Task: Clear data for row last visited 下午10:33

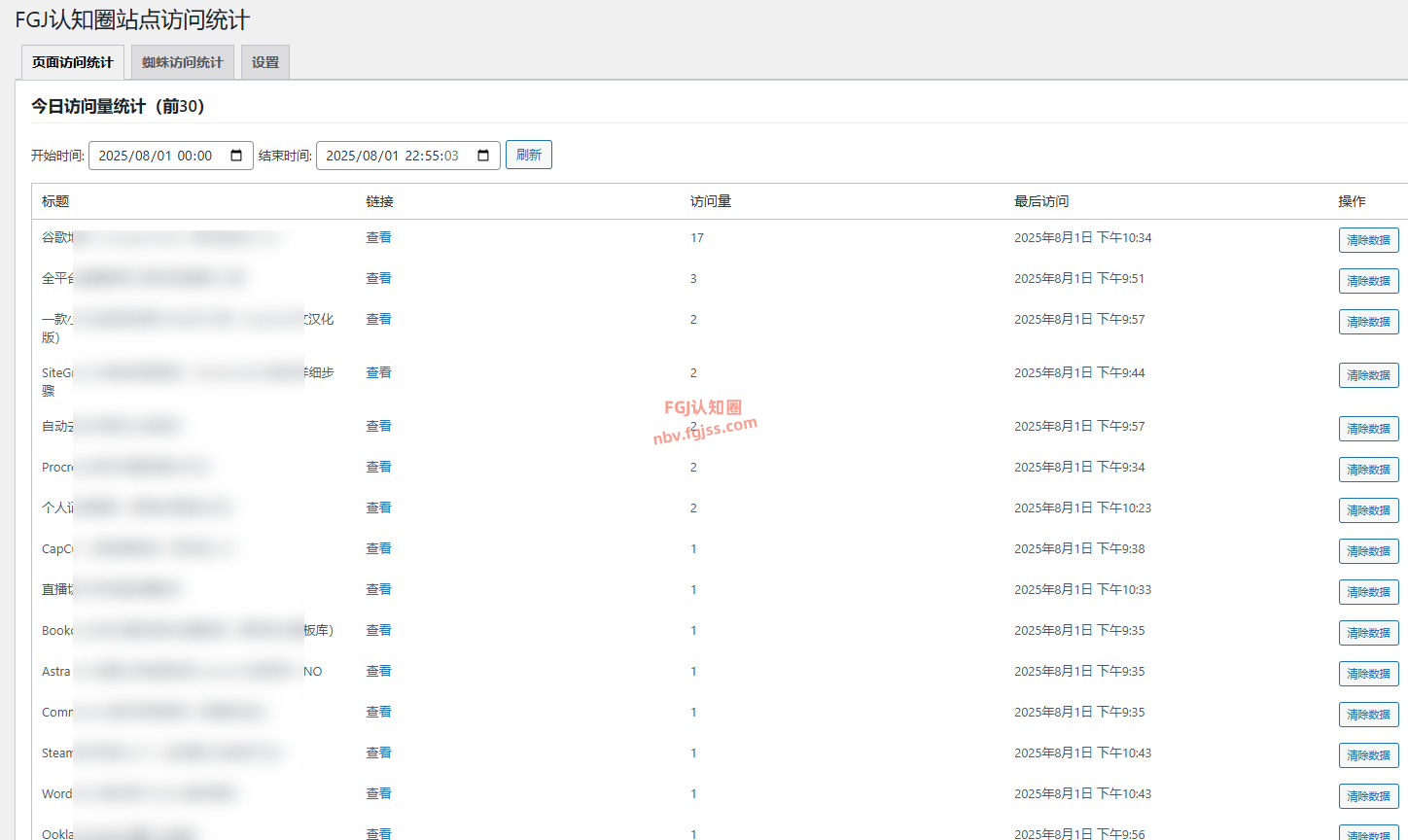Action: click(x=1368, y=592)
